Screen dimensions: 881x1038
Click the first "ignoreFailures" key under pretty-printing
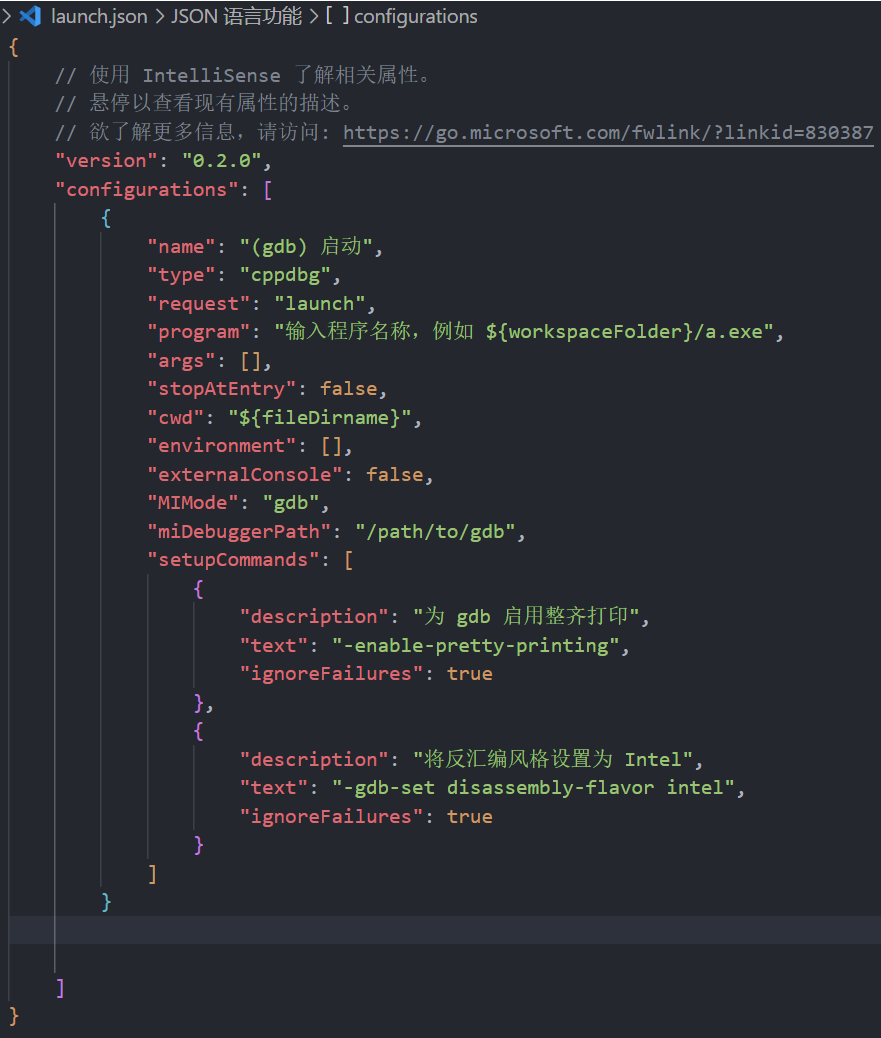[x=331, y=674]
